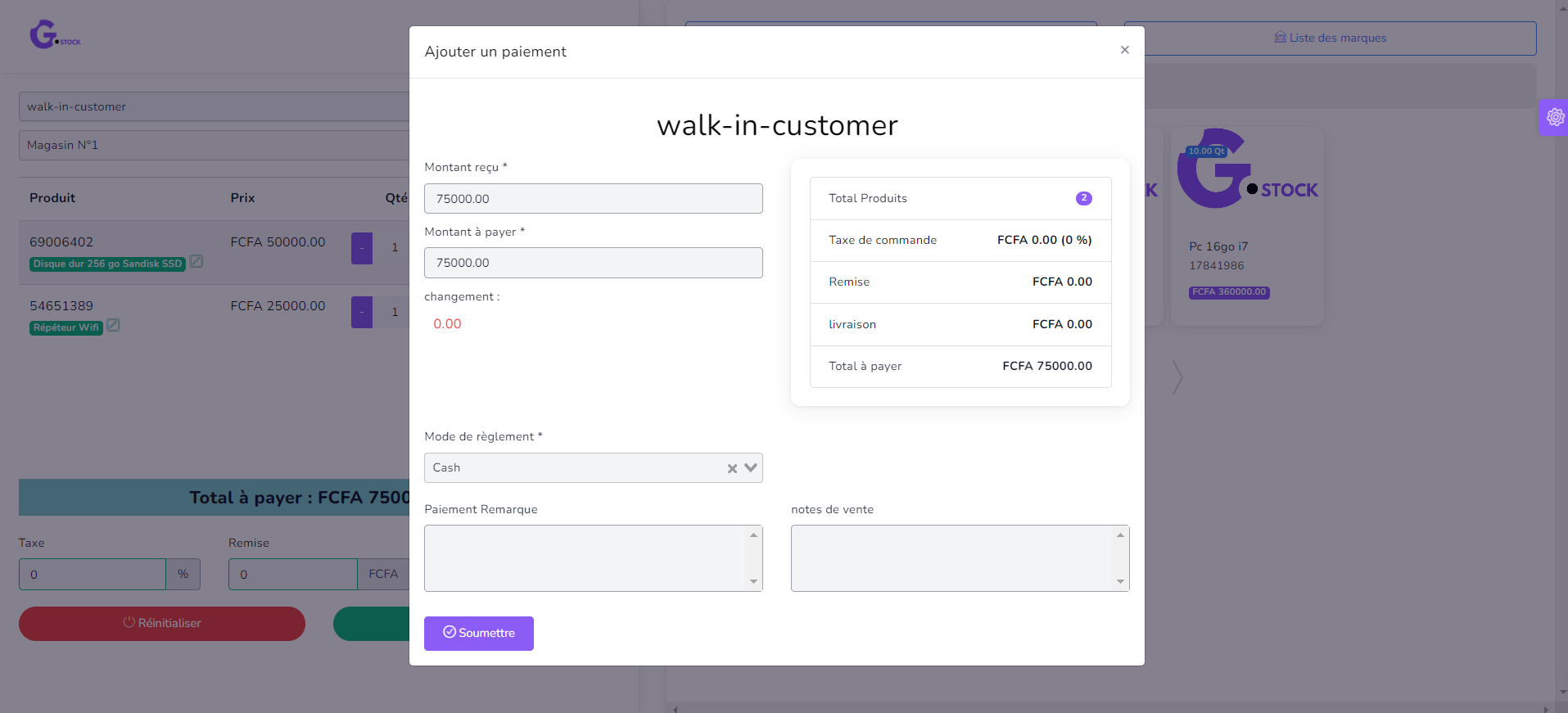Click the G-Stock logo
Image resolution: width=1568 pixels, height=713 pixels.
pyautogui.click(x=54, y=35)
